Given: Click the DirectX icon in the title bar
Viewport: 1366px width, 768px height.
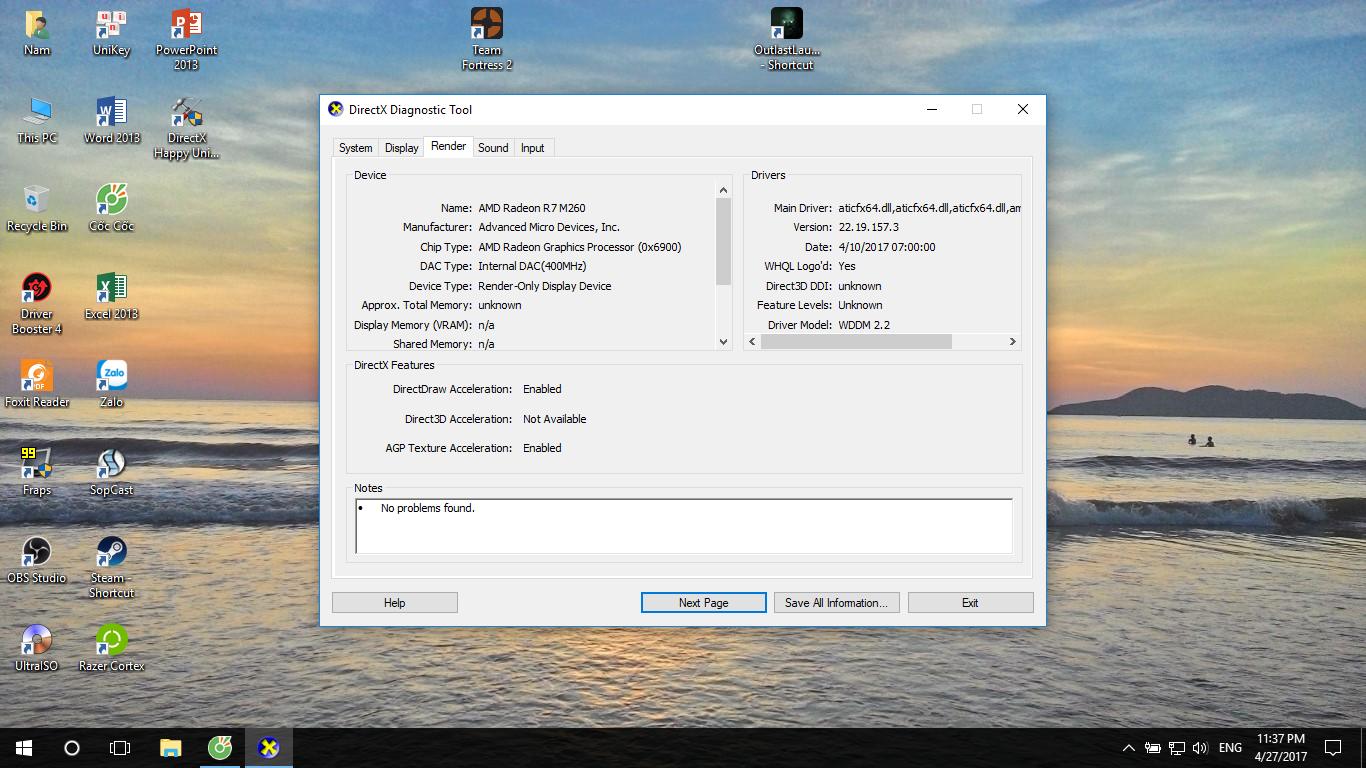Looking at the screenshot, I should click(336, 110).
